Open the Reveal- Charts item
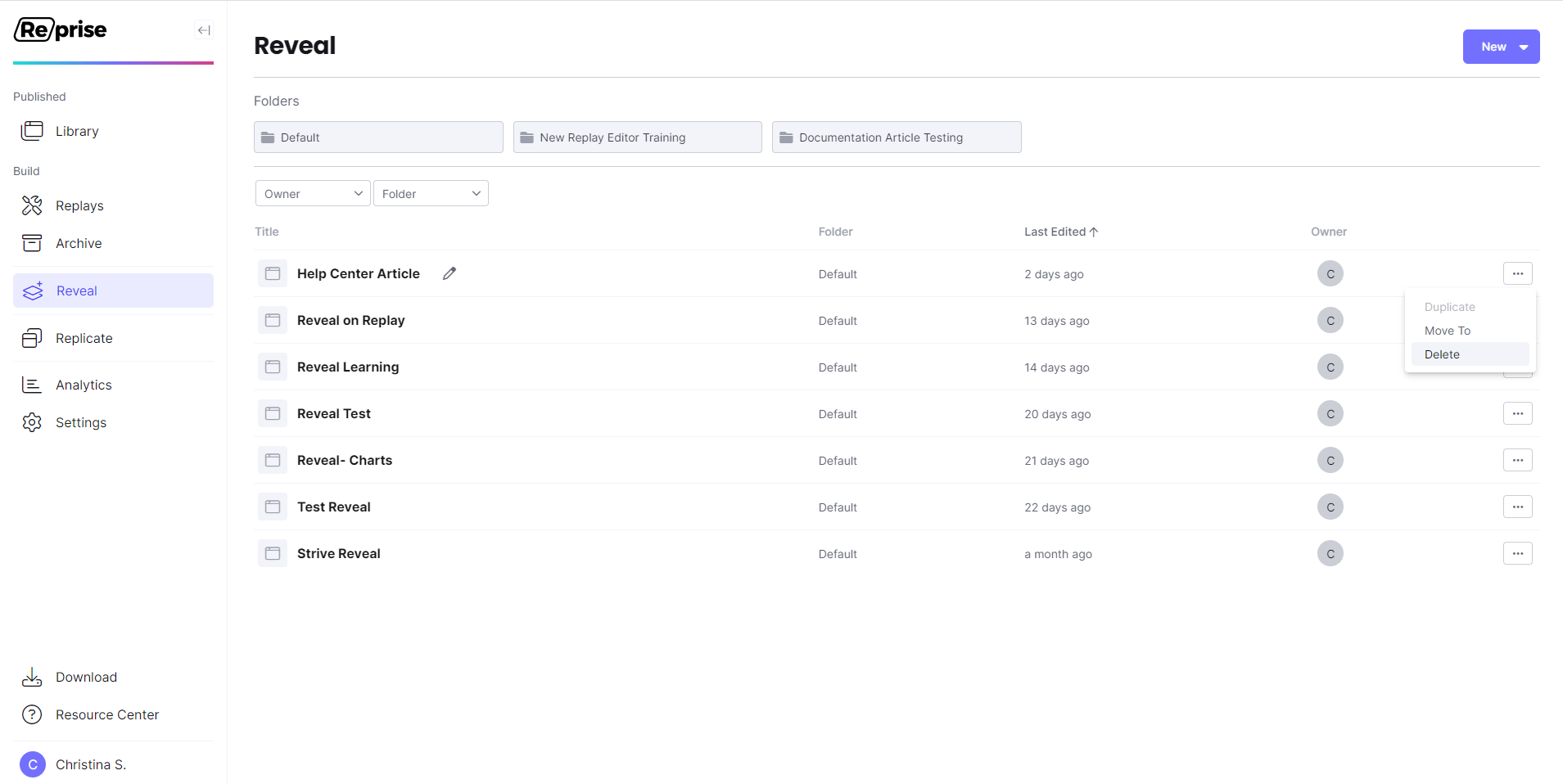Image resolution: width=1563 pixels, height=784 pixels. (345, 460)
